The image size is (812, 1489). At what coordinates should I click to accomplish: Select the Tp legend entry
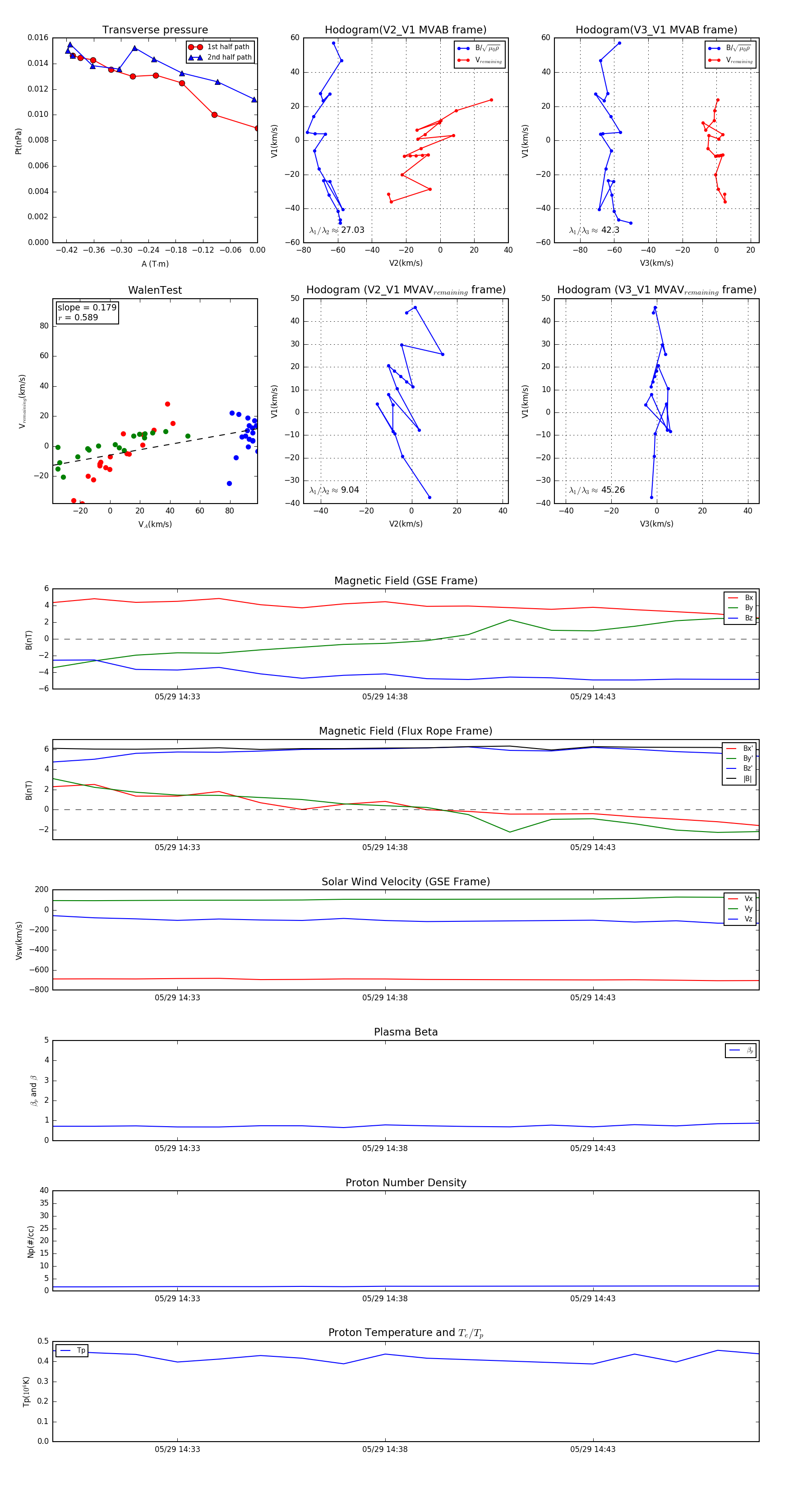click(x=72, y=1350)
